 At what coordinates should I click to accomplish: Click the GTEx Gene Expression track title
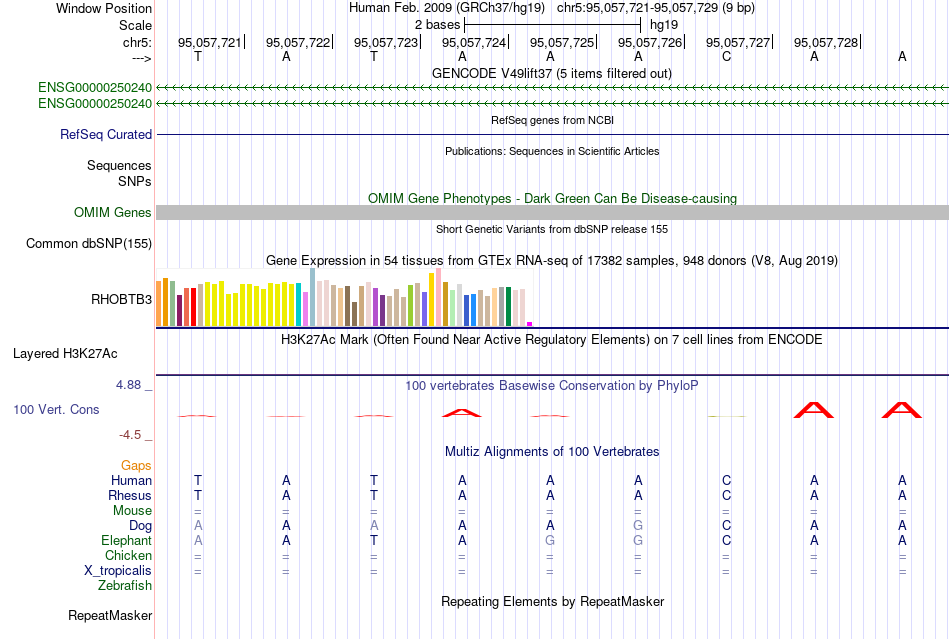pos(552,260)
